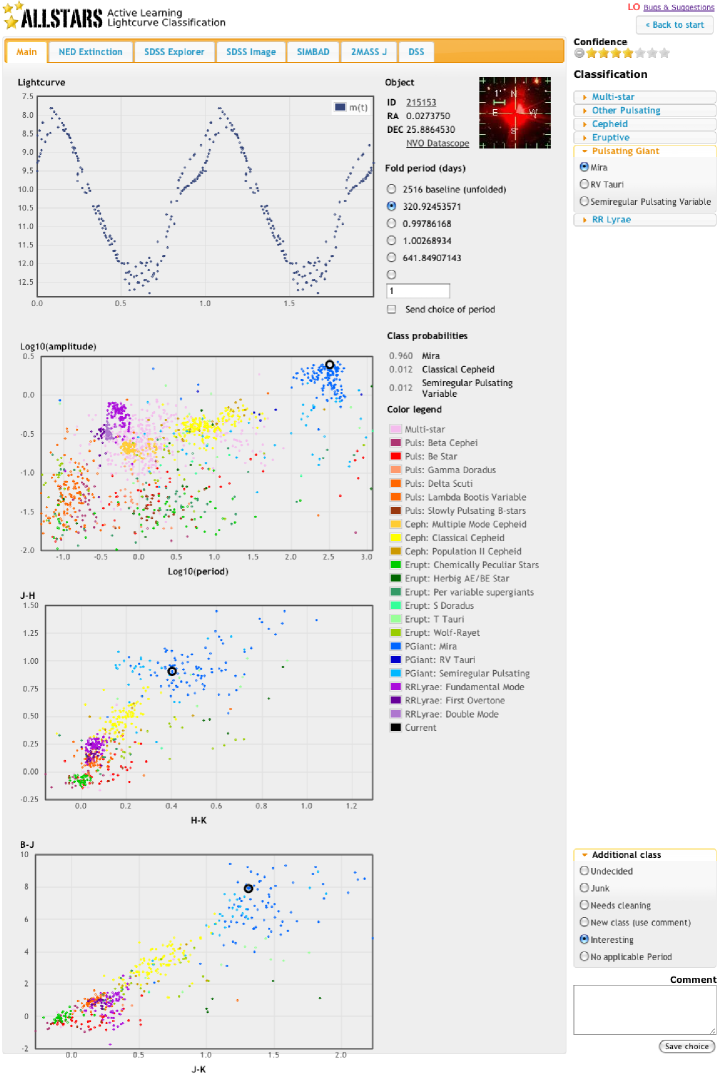The width and height of the screenshot is (720, 1075).
Task: Choose RV Tauri classification
Action: click(x=585, y=184)
